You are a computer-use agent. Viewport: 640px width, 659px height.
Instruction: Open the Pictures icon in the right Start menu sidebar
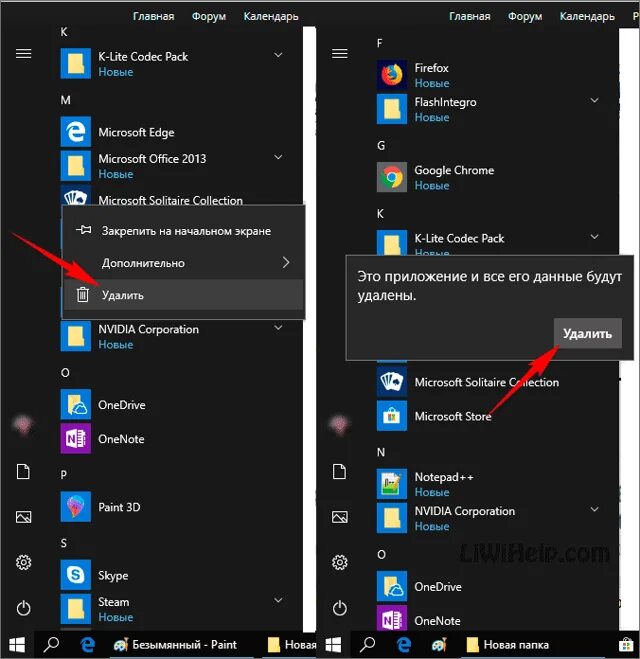340,517
